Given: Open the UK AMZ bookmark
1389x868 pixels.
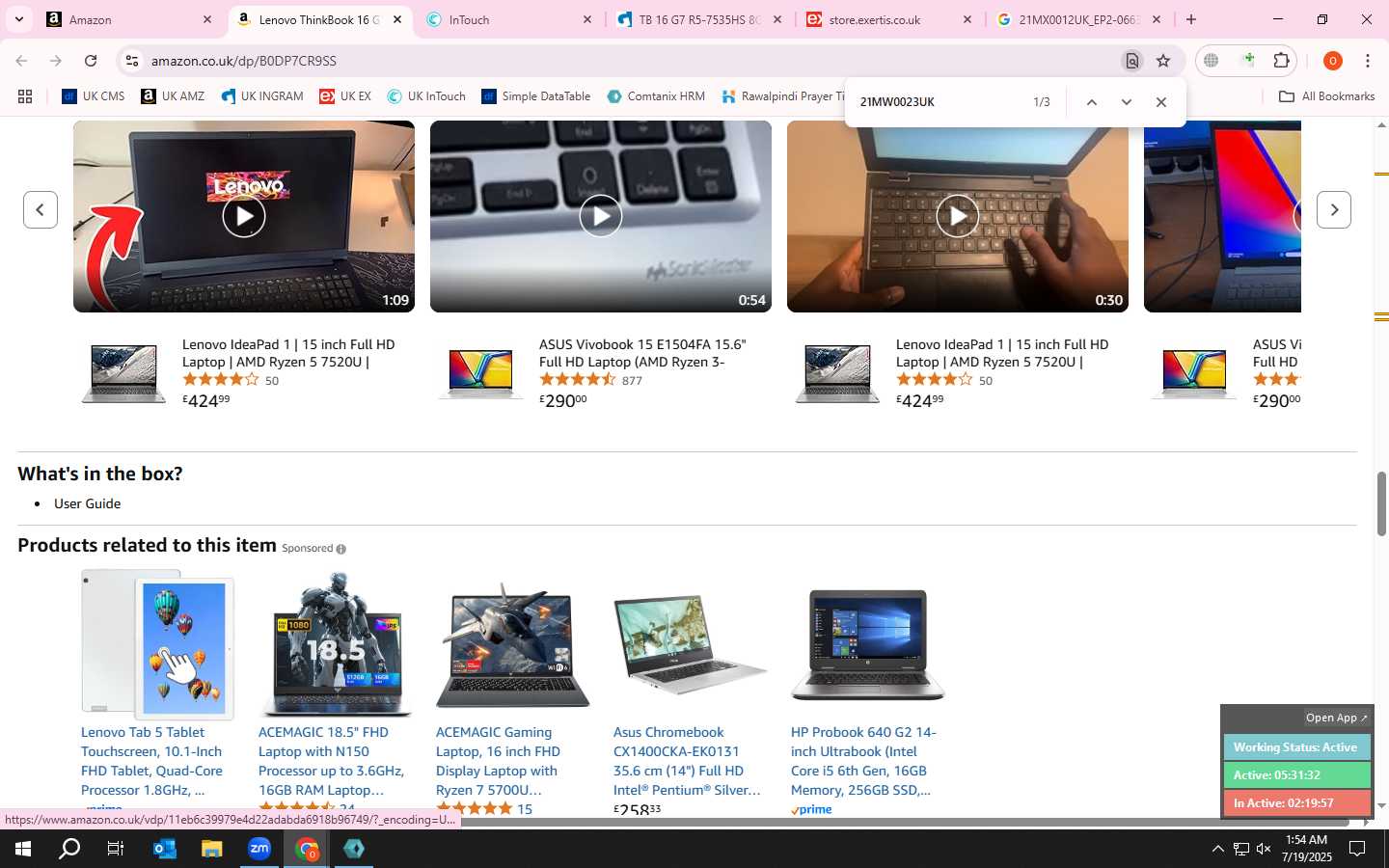Looking at the screenshot, I should [x=173, y=96].
